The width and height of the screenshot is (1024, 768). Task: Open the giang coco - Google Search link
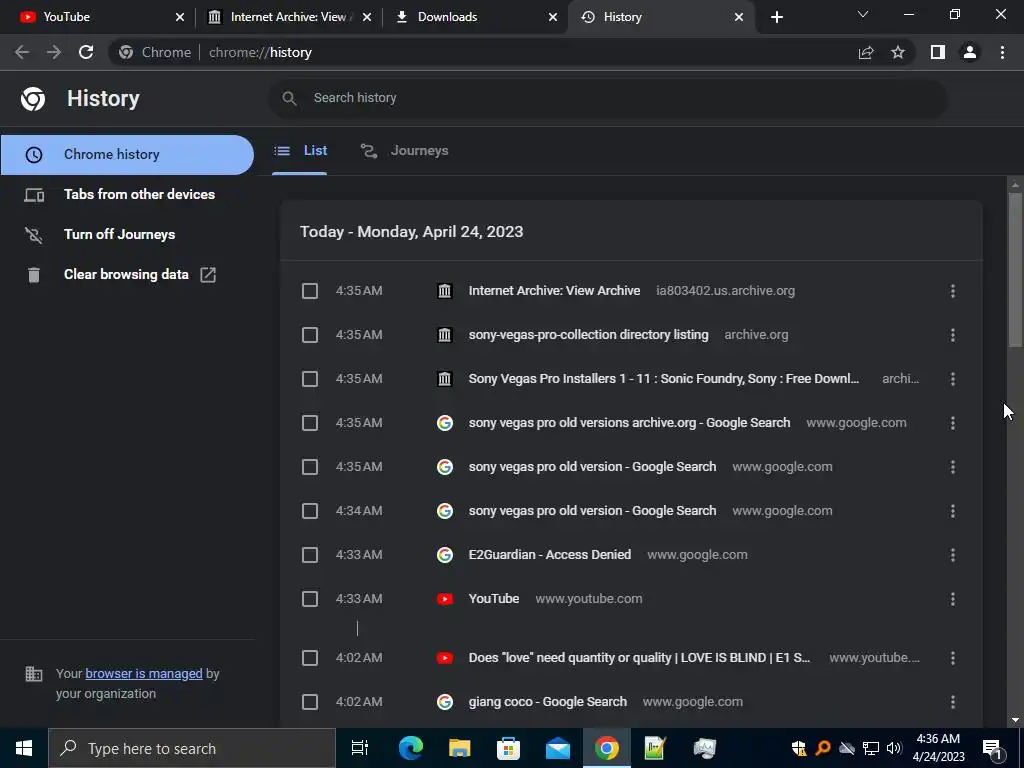548,702
